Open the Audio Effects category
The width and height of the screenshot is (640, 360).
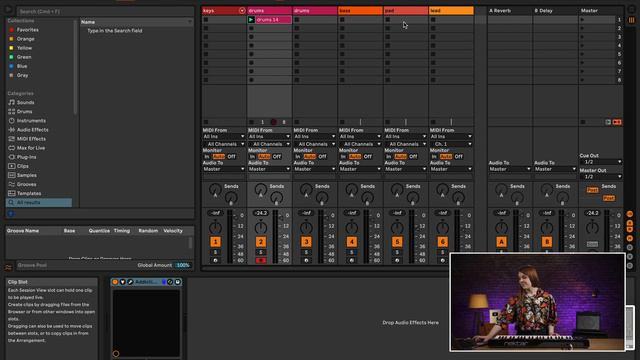point(28,130)
